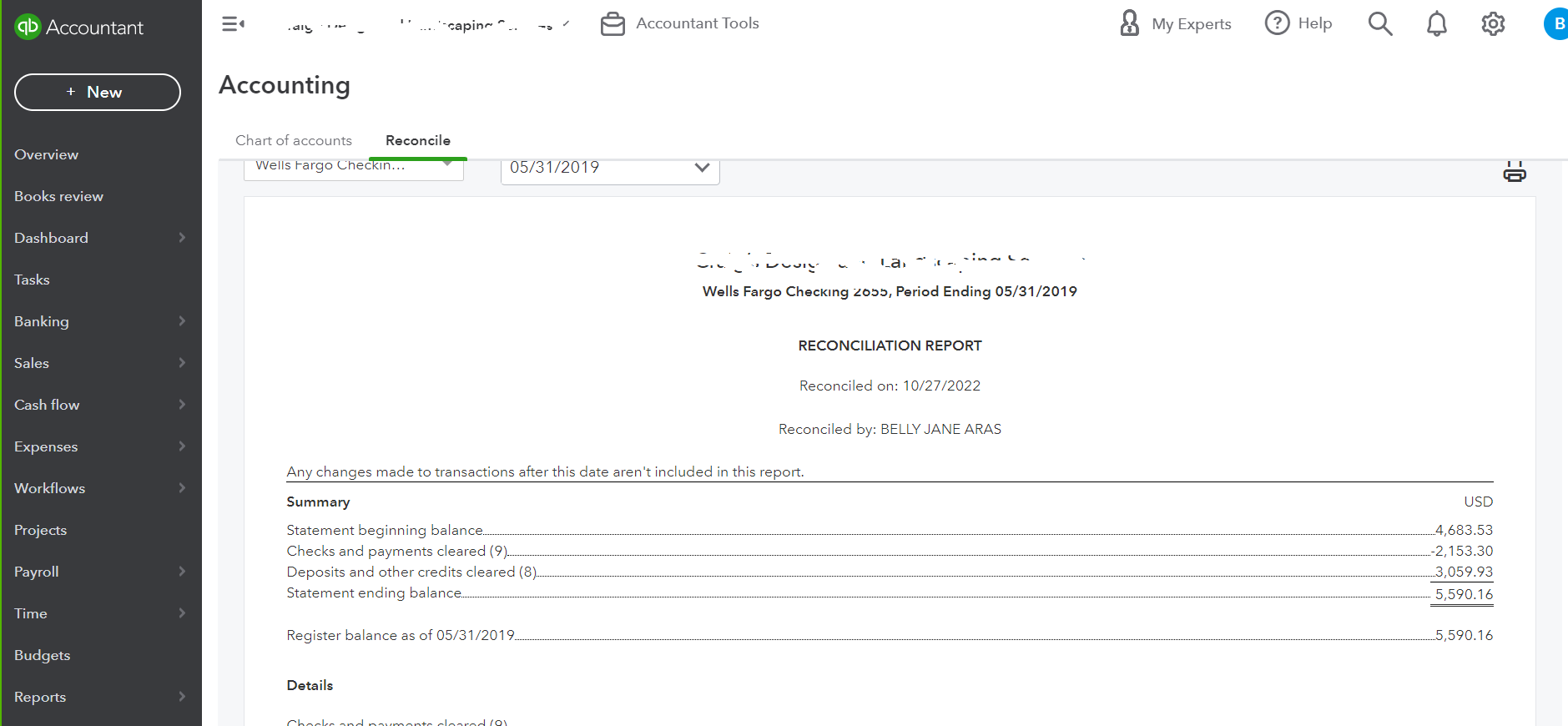Open the Help link

1315,23
